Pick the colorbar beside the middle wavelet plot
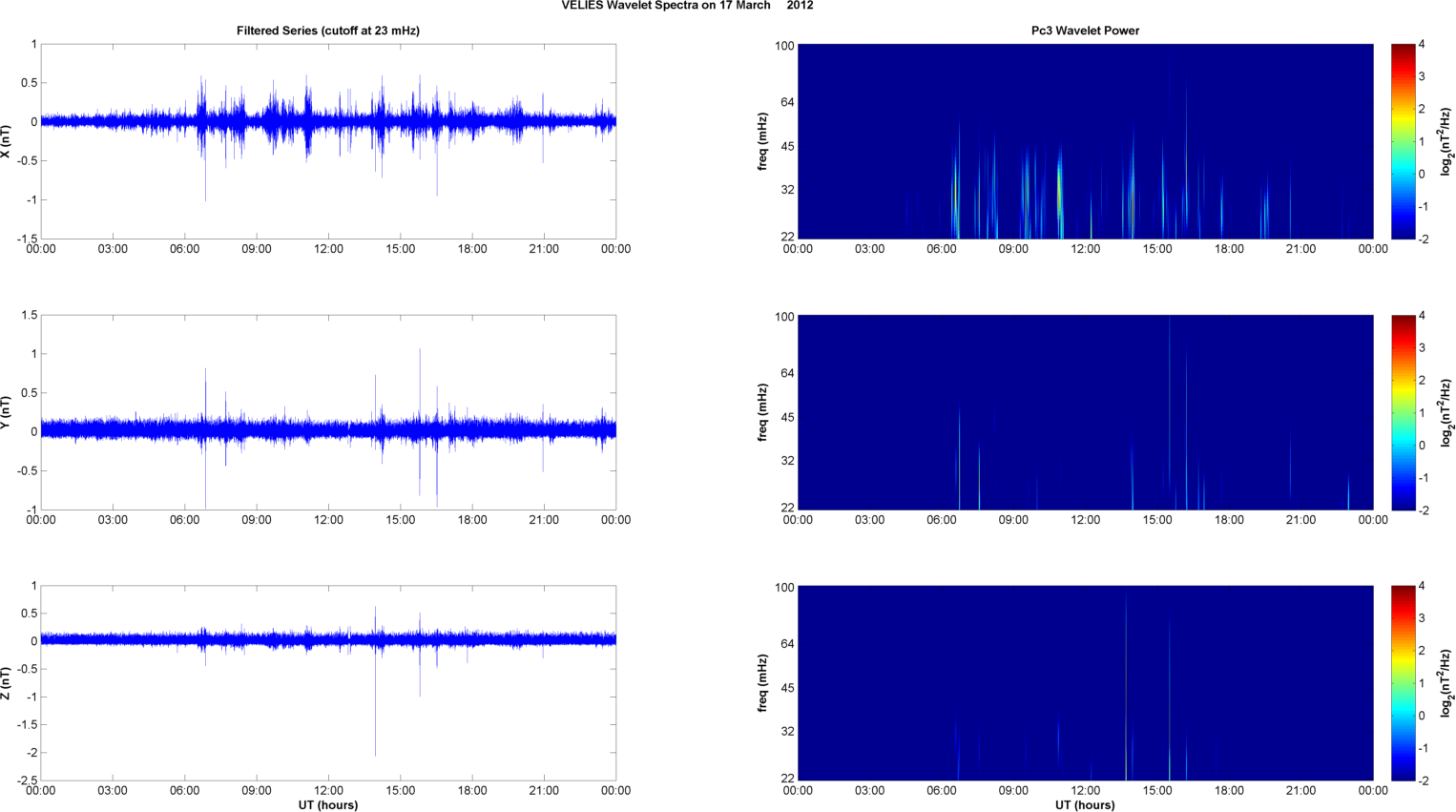 point(1403,412)
